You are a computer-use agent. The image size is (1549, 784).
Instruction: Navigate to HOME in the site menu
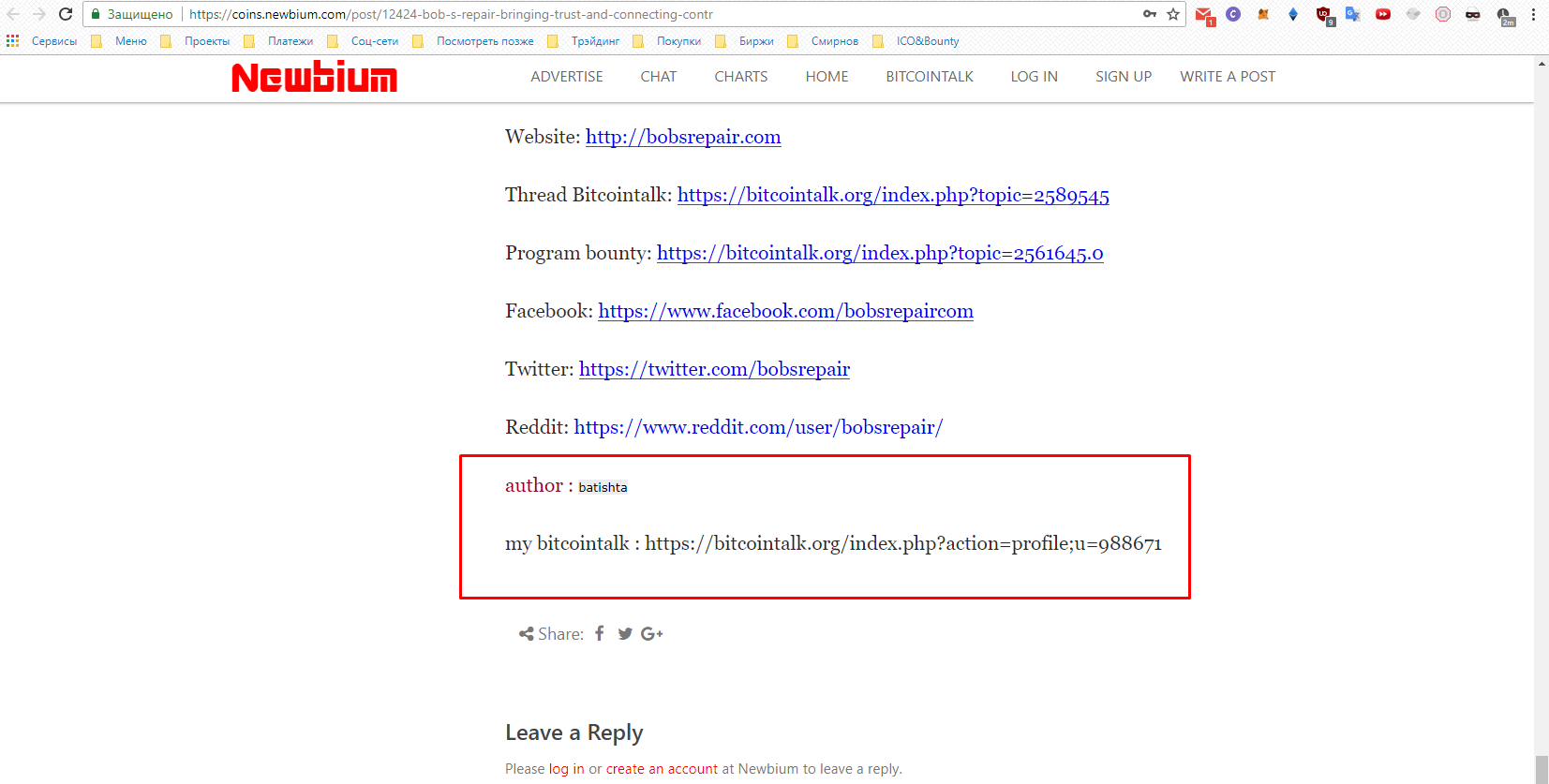click(x=827, y=77)
